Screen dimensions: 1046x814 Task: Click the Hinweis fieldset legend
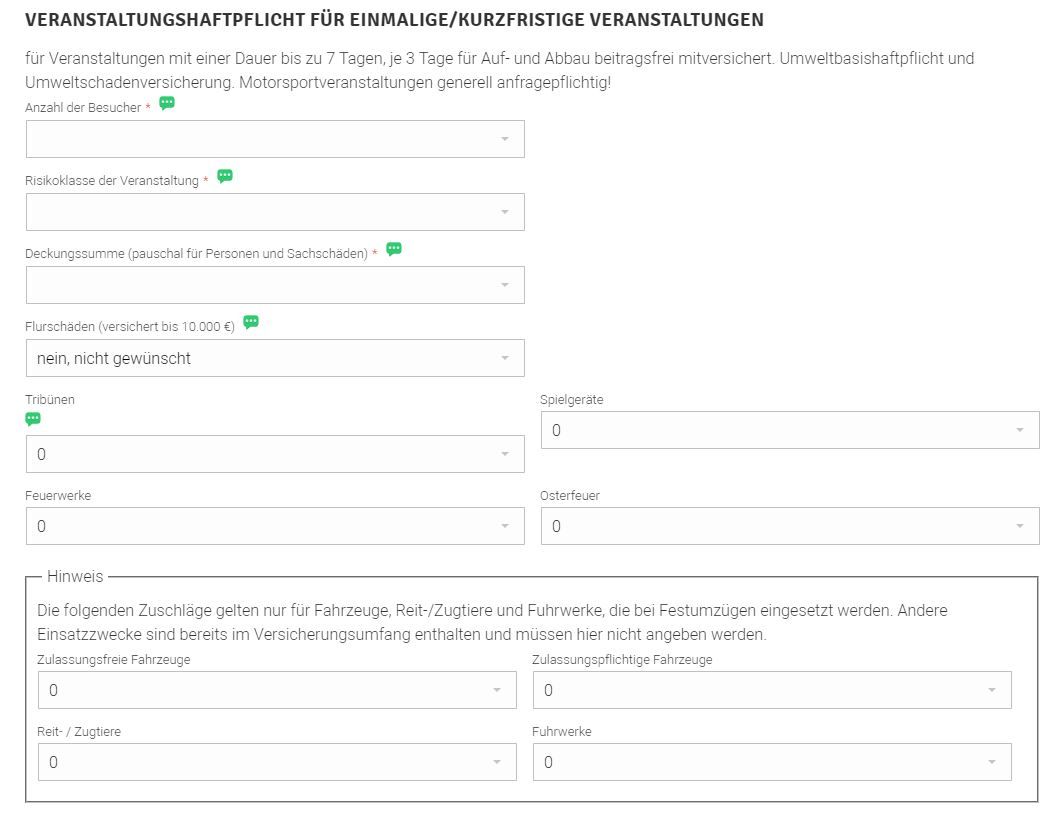pyautogui.click(x=75, y=576)
